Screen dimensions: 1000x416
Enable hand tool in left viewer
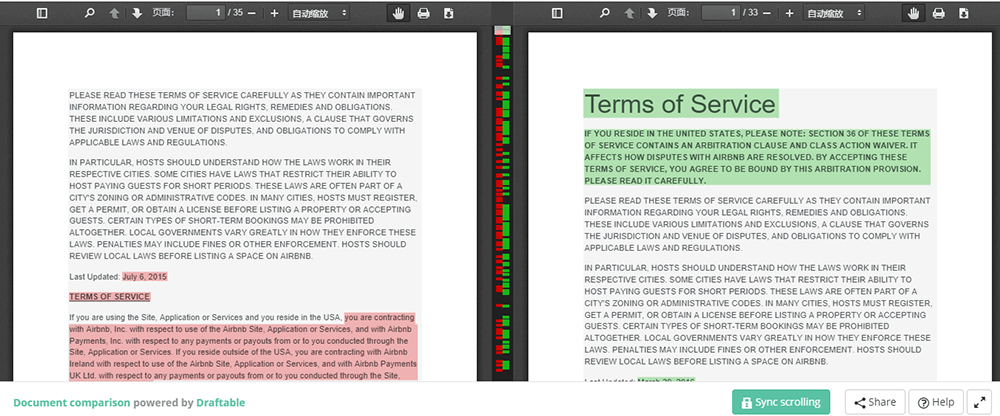coord(399,13)
